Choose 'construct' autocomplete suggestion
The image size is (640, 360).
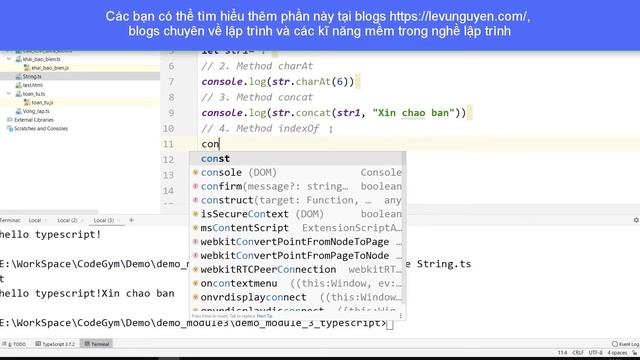coord(297,200)
